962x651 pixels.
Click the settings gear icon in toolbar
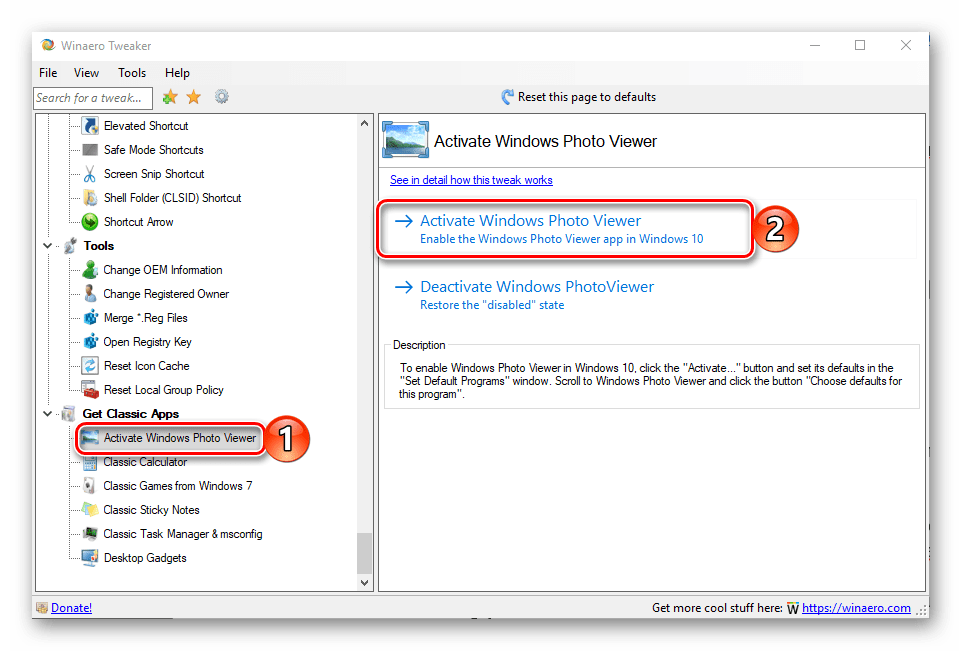(222, 97)
